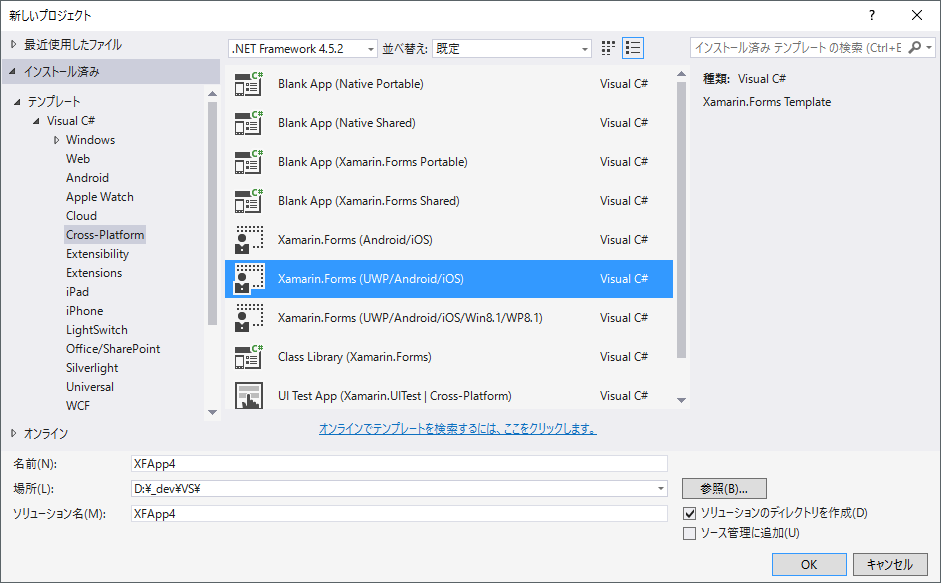Select the iPad category
Viewport: 941px width, 583px height.
point(77,292)
